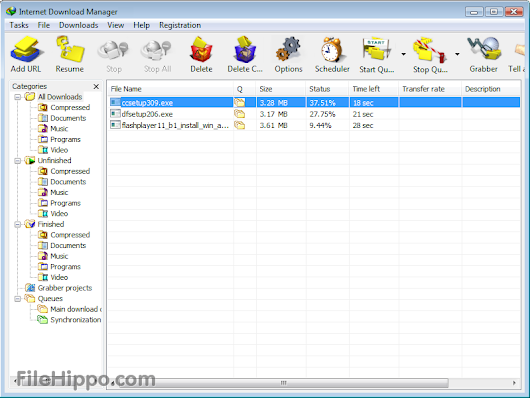Screen dimensions: 530x398
Task: Select the Unfinished category
Action: tap(54, 161)
